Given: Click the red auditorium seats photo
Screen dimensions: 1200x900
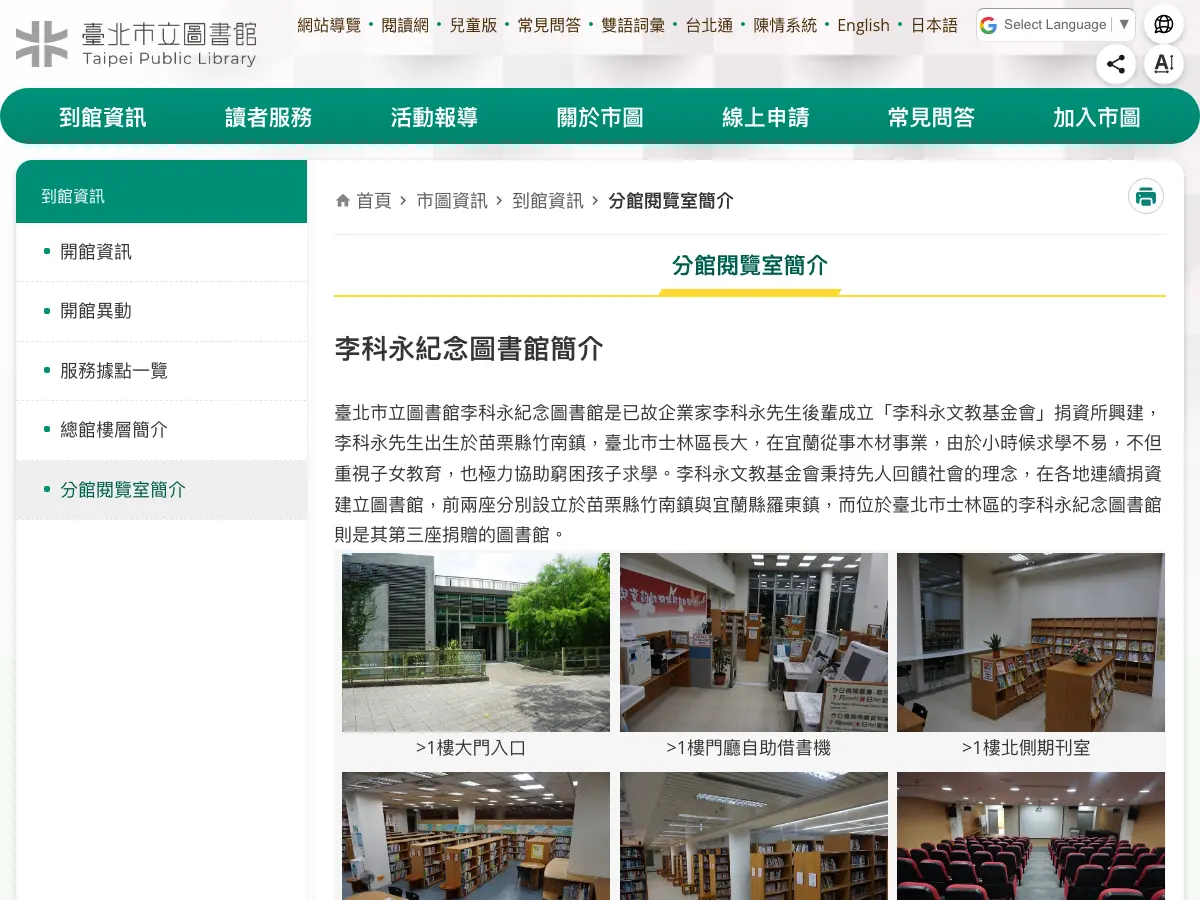Looking at the screenshot, I should 1031,836.
